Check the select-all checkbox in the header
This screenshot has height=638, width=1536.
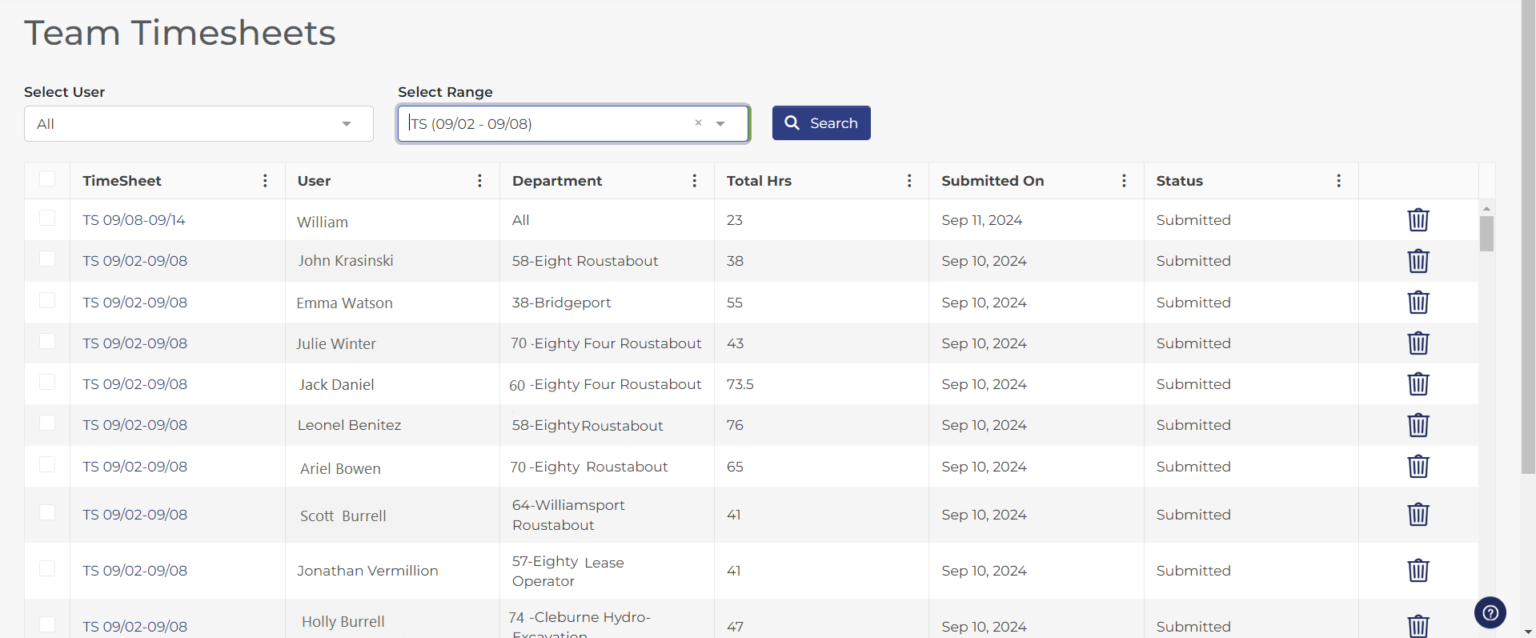pos(46,177)
